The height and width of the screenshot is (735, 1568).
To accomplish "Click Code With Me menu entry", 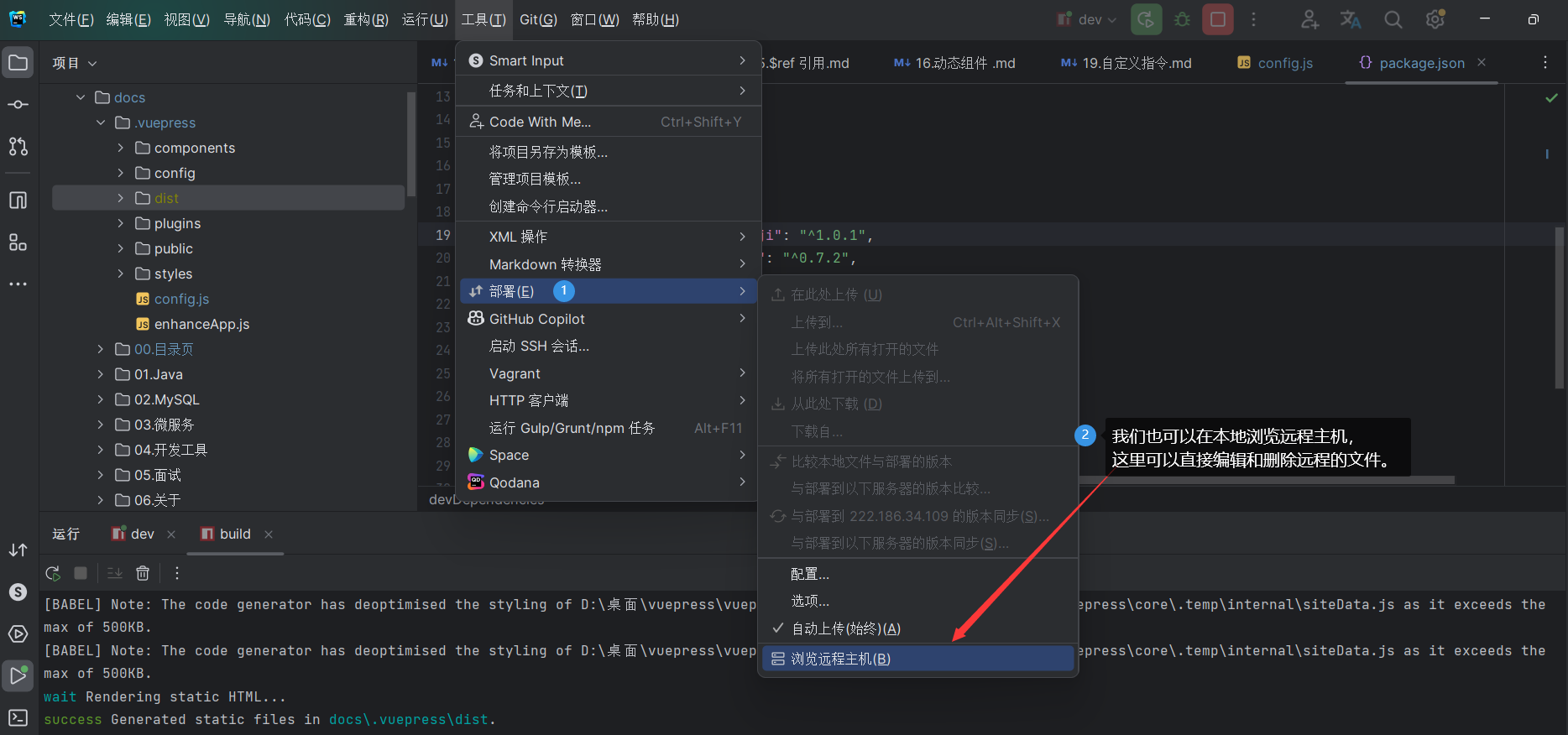I will [x=608, y=122].
